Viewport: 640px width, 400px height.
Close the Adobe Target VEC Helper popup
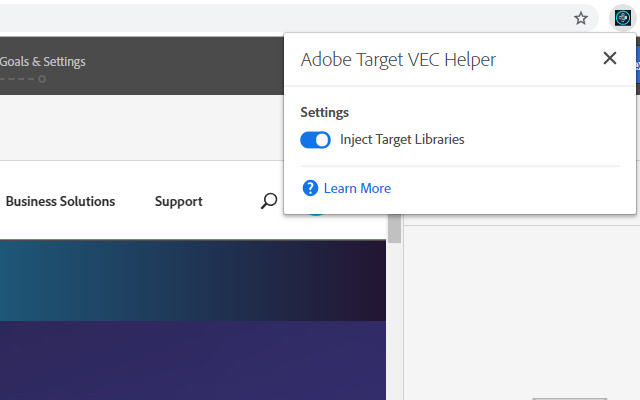point(609,59)
